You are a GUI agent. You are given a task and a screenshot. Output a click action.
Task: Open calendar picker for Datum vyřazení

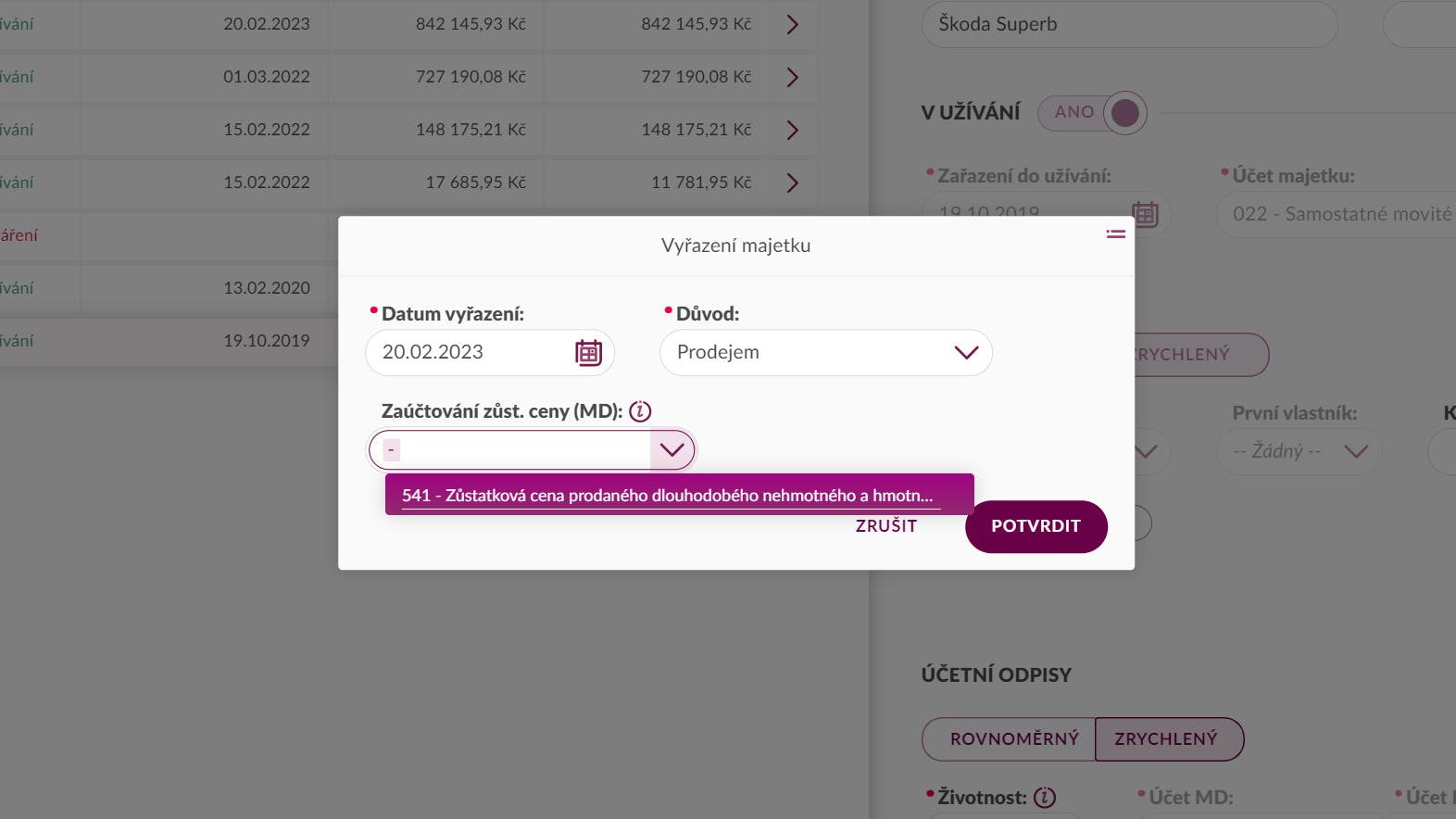pos(588,353)
